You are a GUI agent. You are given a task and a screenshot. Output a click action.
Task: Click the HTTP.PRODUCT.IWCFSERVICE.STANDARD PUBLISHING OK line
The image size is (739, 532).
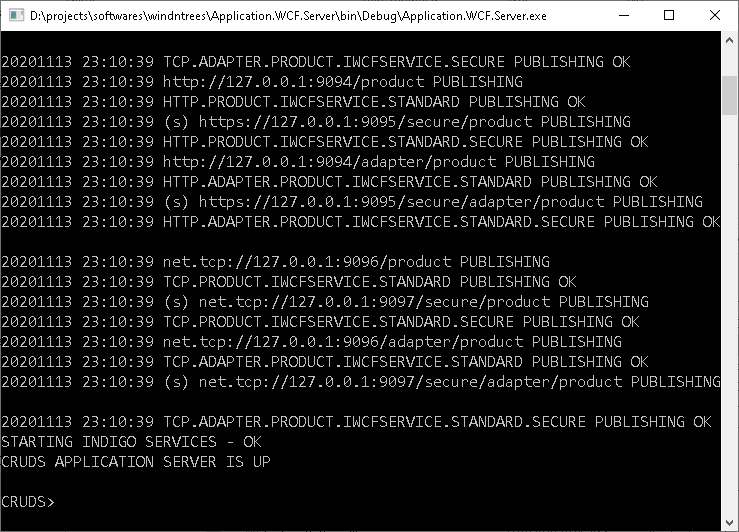point(293,102)
